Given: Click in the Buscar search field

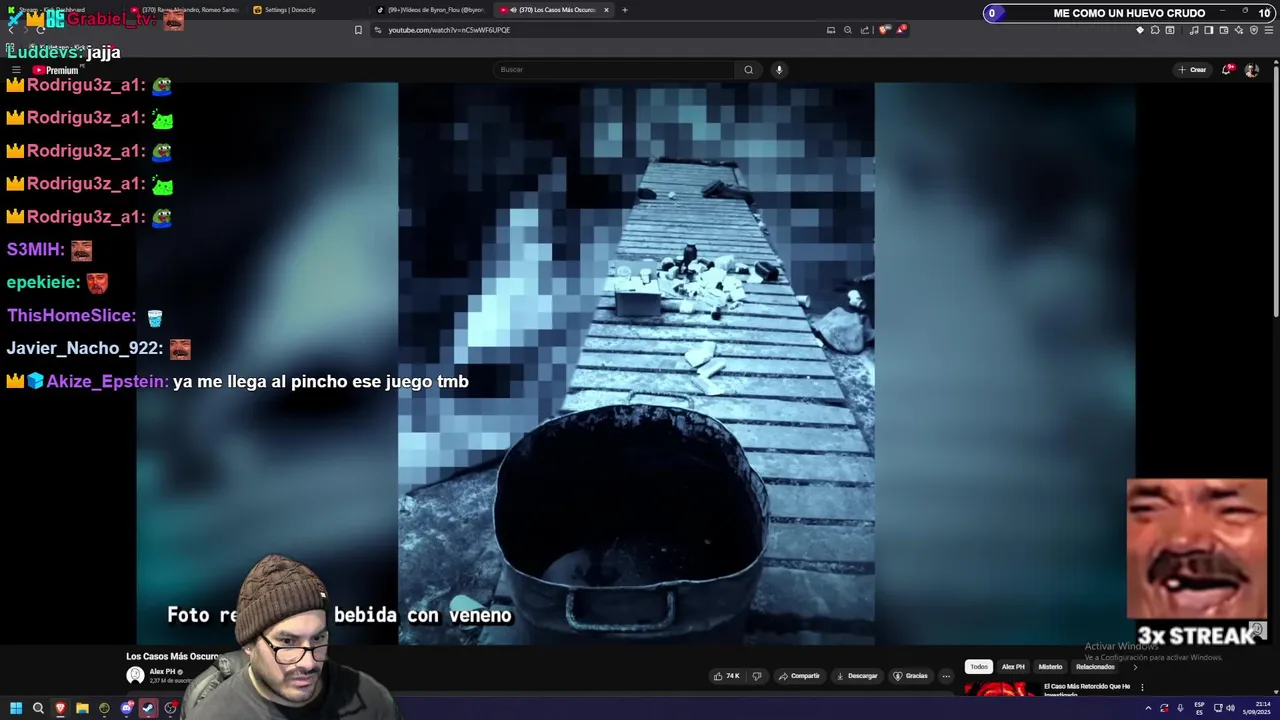Looking at the screenshot, I should (615, 70).
